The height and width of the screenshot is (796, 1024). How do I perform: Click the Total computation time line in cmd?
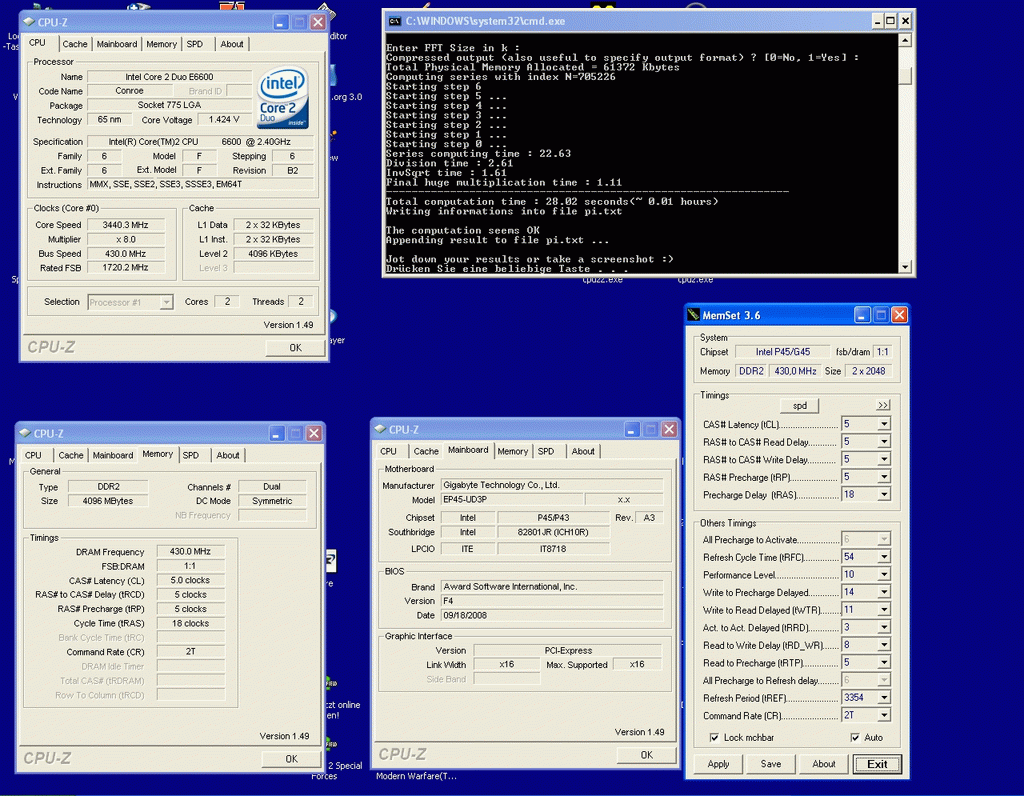tap(552, 202)
